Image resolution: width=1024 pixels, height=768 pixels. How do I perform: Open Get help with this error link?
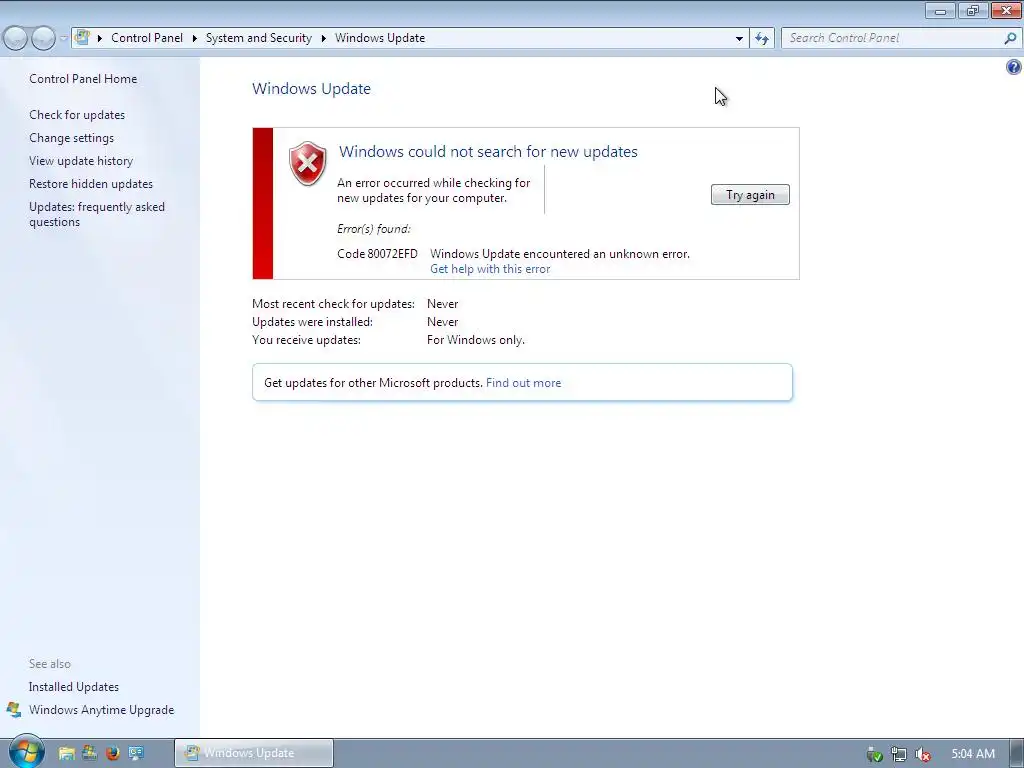(x=490, y=269)
